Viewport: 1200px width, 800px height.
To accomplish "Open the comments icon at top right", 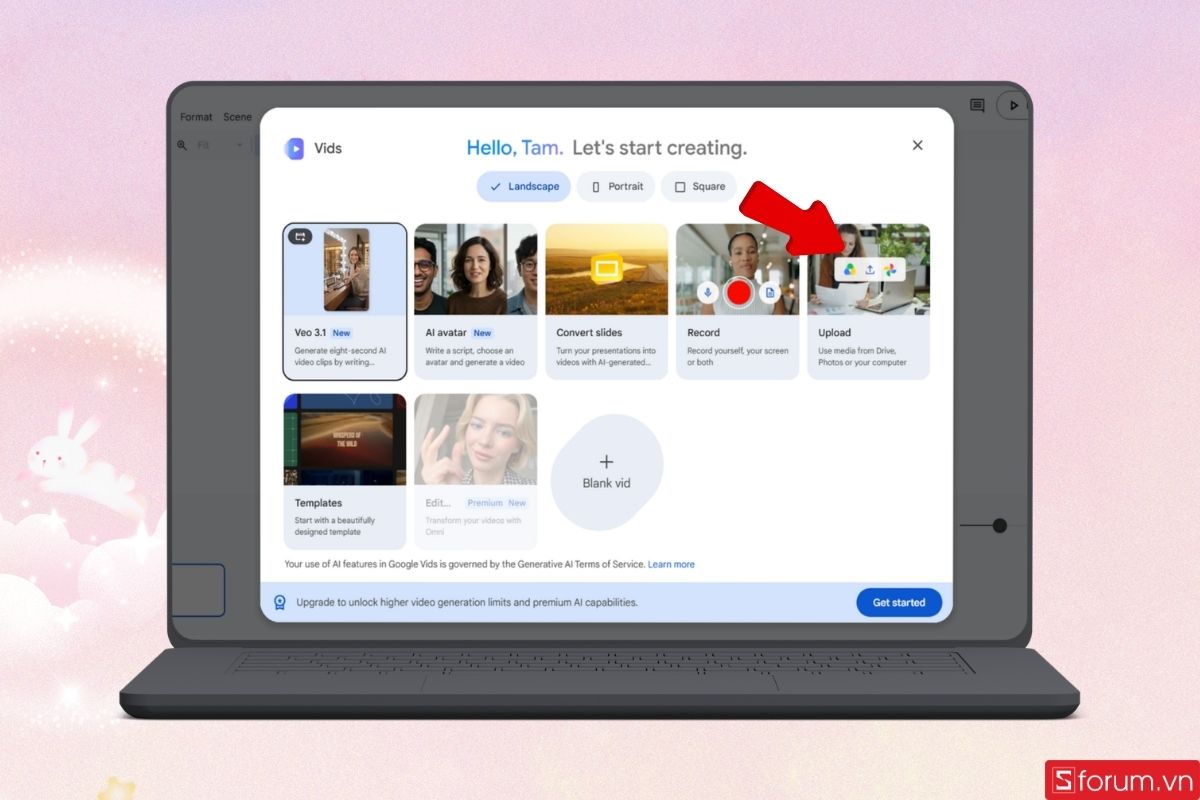I will [977, 105].
